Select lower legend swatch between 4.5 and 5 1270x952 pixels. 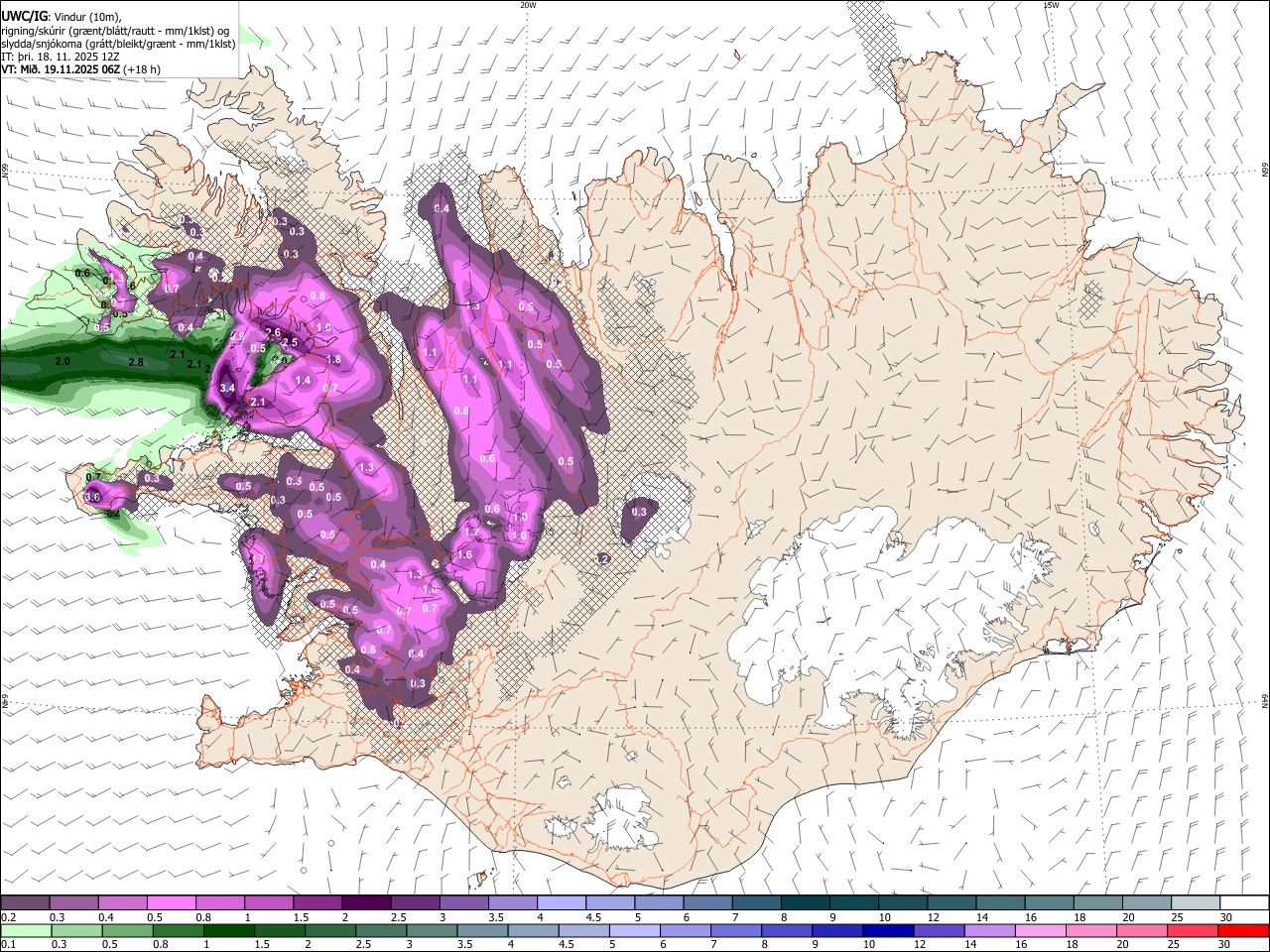point(583,930)
